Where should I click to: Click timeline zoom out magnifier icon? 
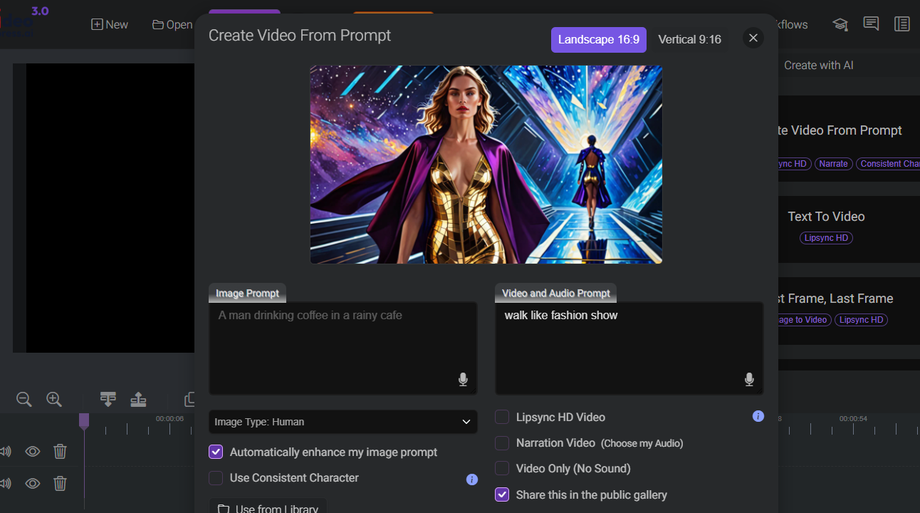(x=24, y=400)
